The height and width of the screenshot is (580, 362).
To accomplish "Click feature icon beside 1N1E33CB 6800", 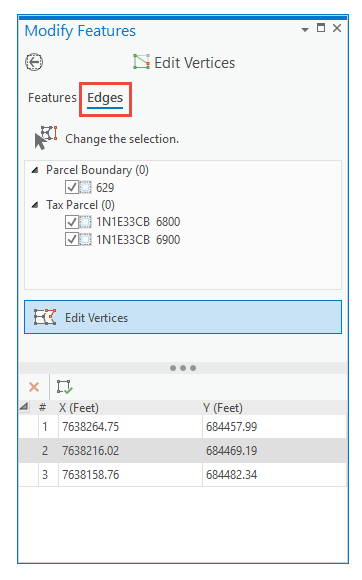I will [85, 222].
